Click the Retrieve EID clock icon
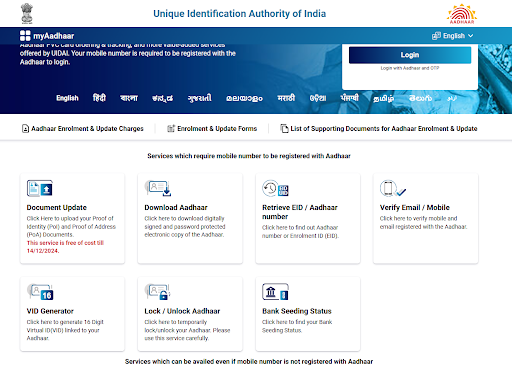 pos(275,188)
